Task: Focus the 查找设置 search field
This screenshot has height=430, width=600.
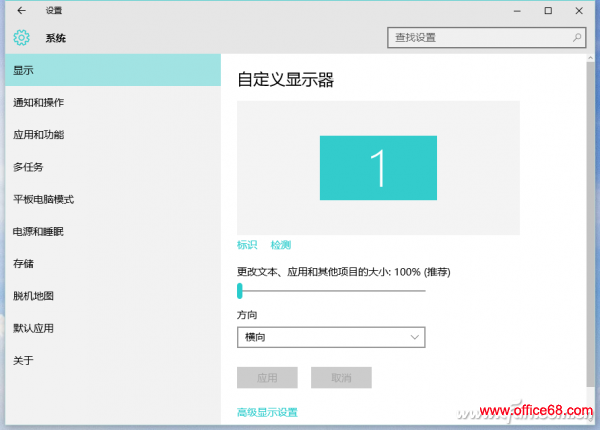Action: coord(486,37)
